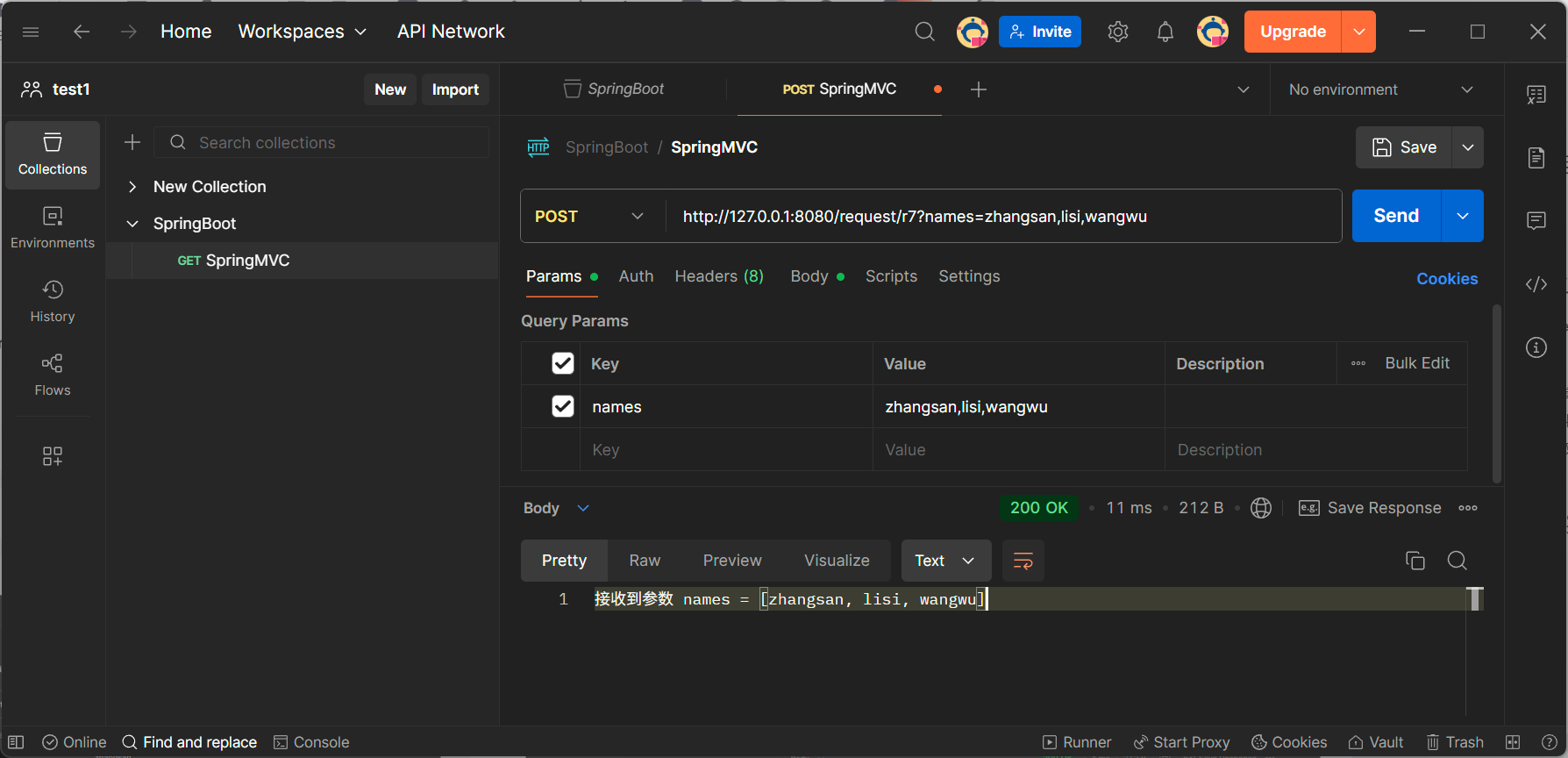
Task: Toggle line wrap in the response
Action: [1023, 561]
